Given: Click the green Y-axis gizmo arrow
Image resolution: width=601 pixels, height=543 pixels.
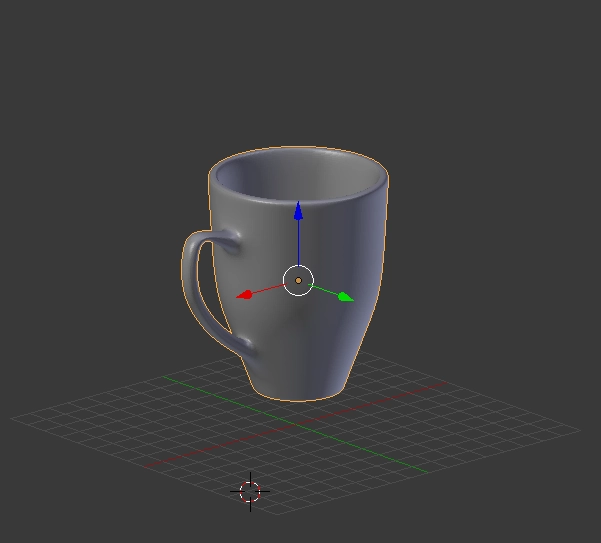Looking at the screenshot, I should 344,296.
